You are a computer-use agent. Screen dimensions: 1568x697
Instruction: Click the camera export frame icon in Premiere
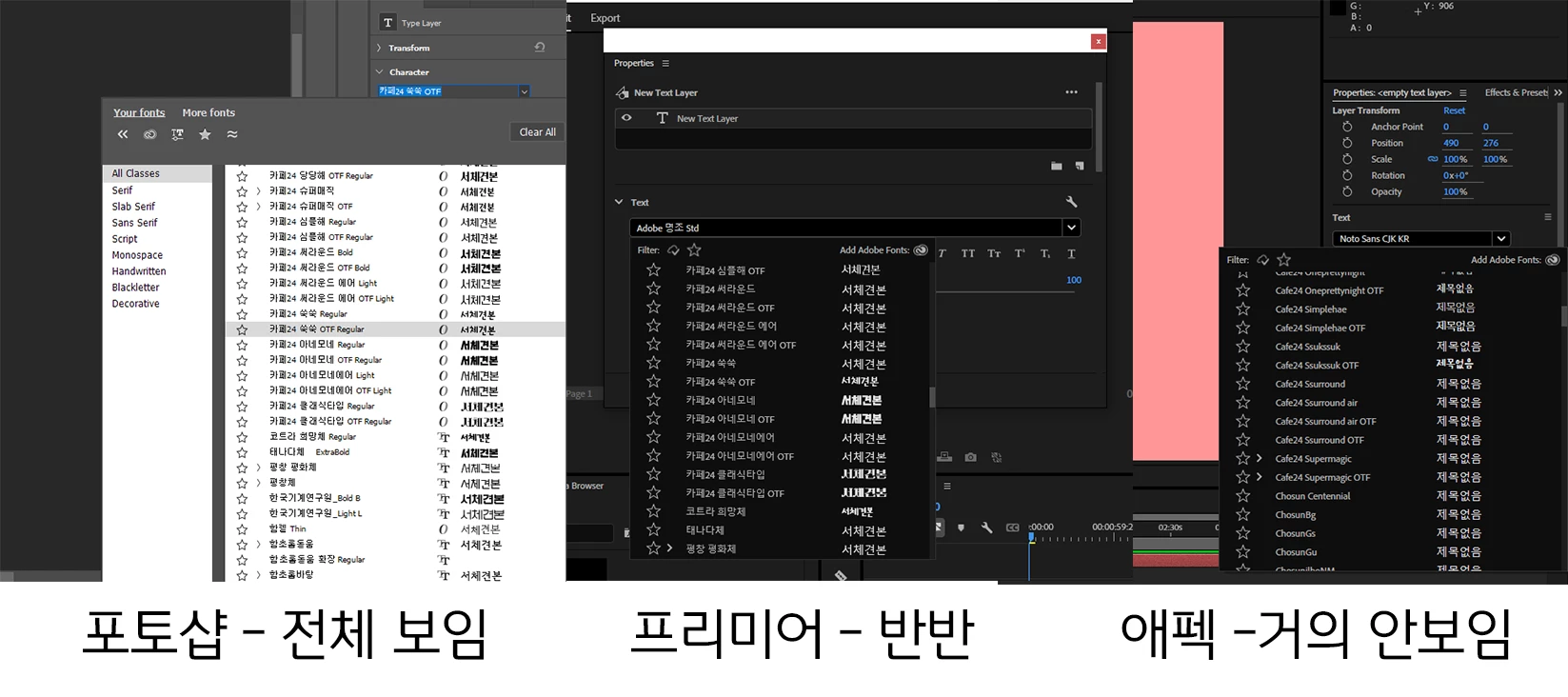pos(970,457)
